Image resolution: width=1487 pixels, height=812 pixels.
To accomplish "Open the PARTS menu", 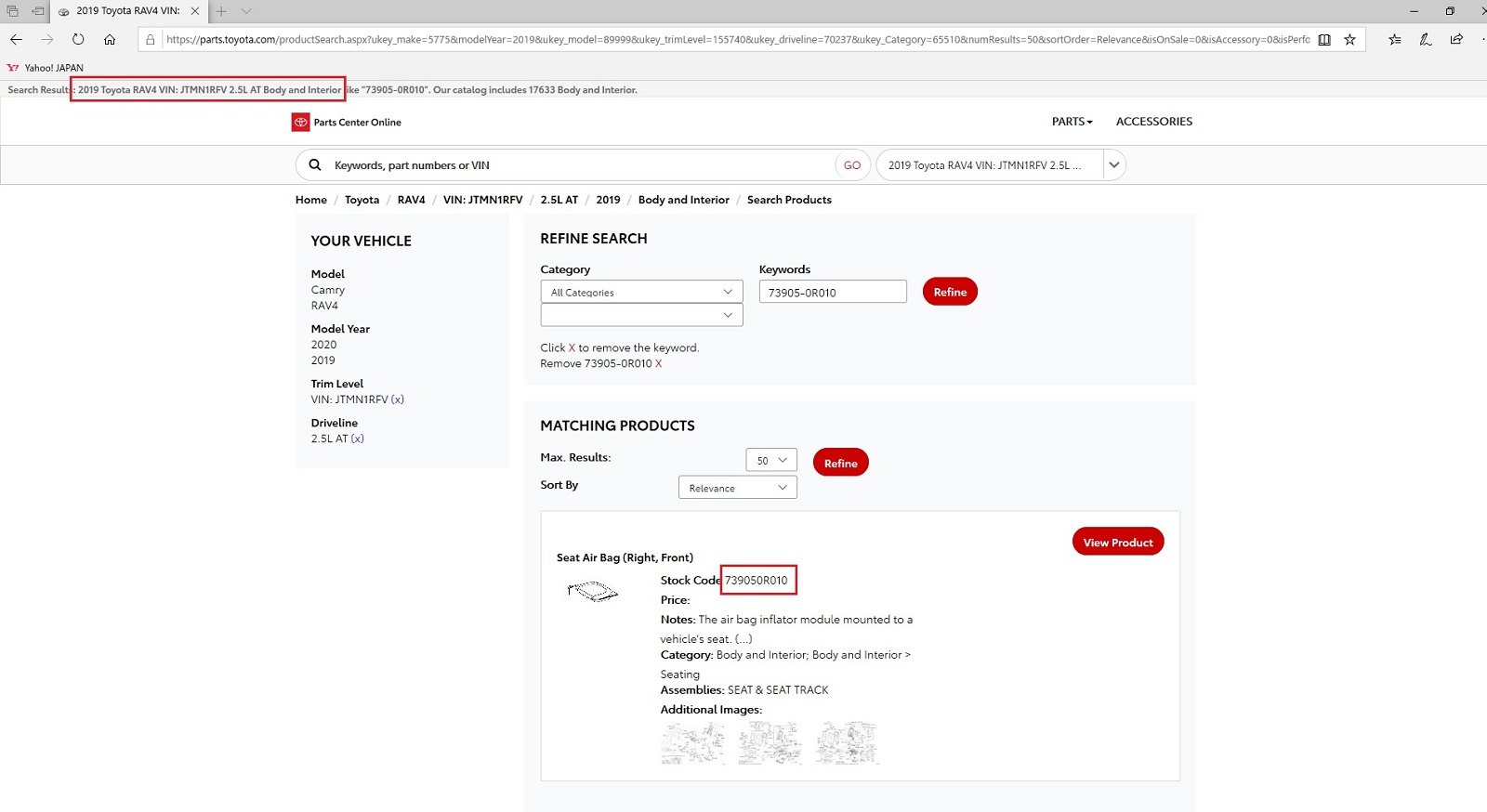I will tap(1072, 122).
